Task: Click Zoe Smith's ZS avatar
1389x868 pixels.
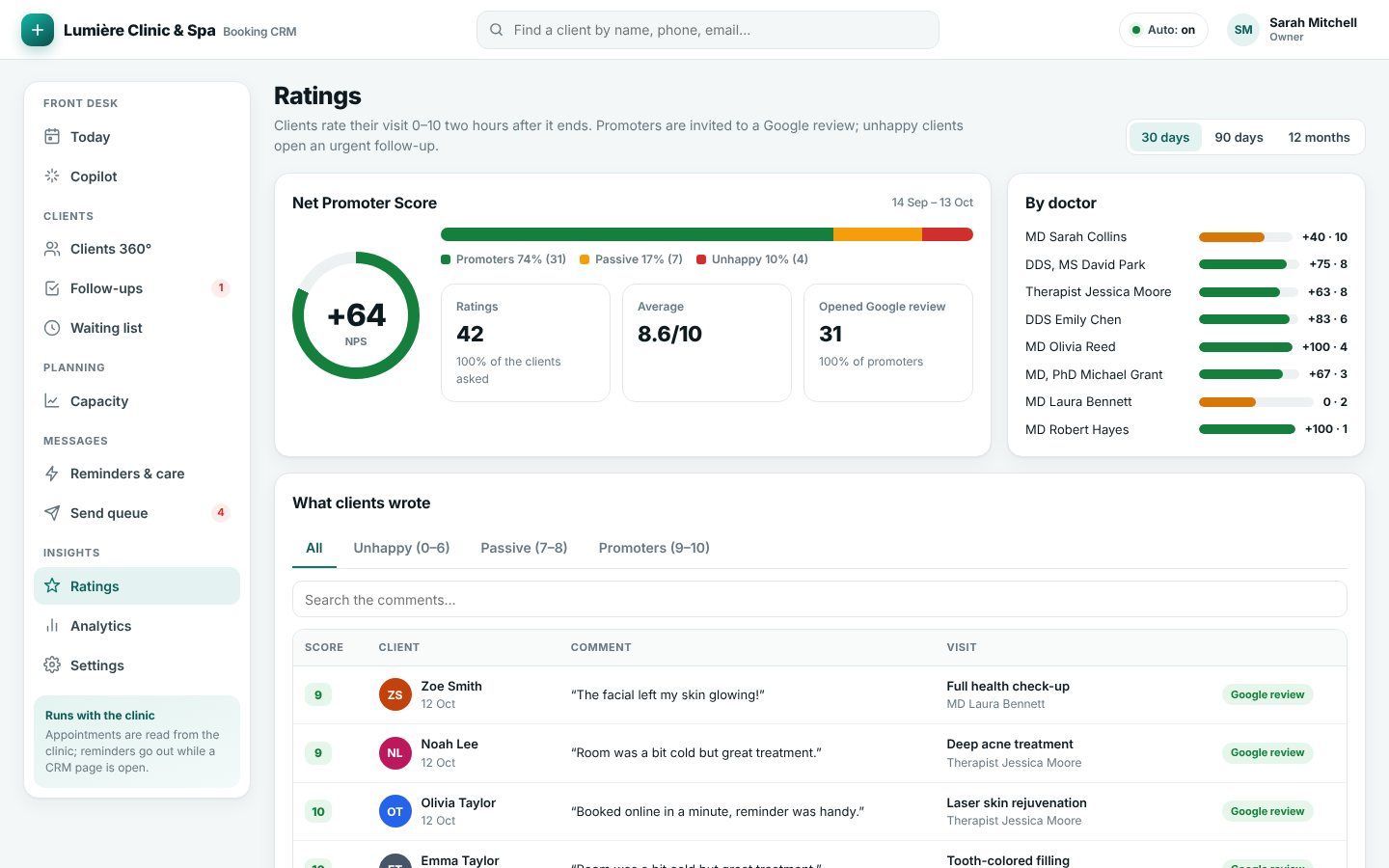Action: pos(395,694)
